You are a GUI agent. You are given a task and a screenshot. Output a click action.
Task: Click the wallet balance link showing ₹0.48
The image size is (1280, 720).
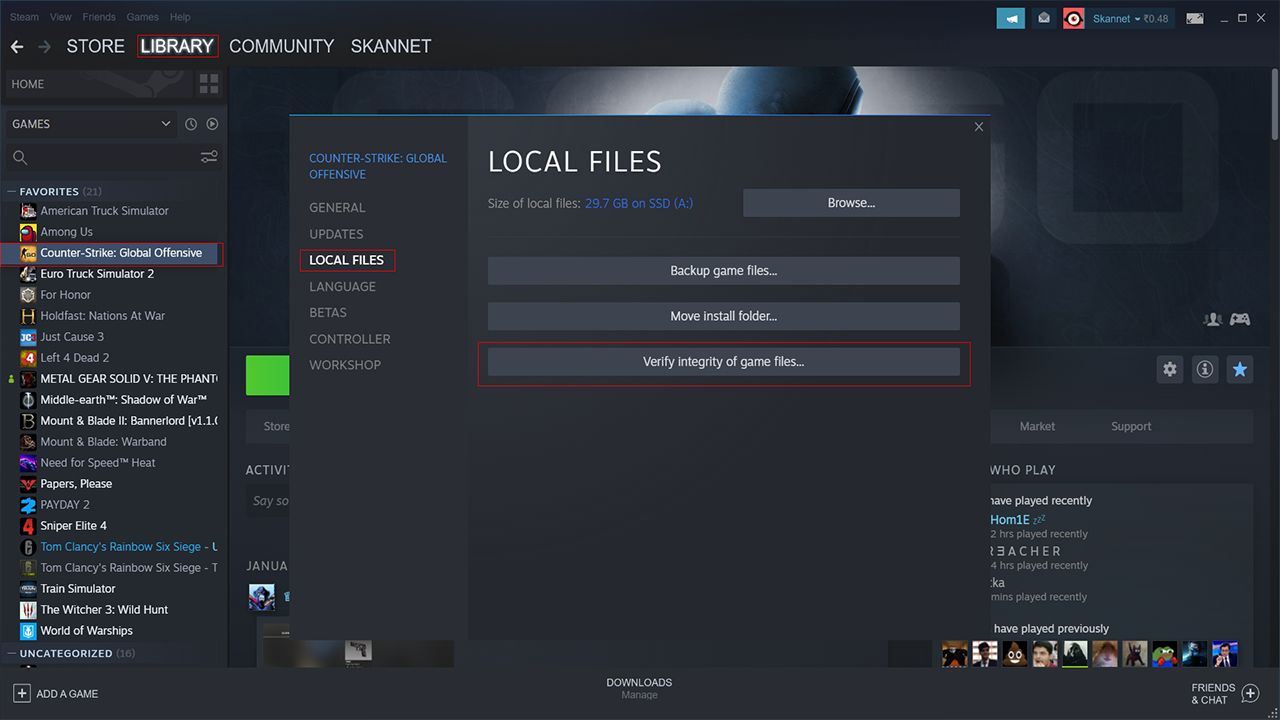[x=1155, y=18]
